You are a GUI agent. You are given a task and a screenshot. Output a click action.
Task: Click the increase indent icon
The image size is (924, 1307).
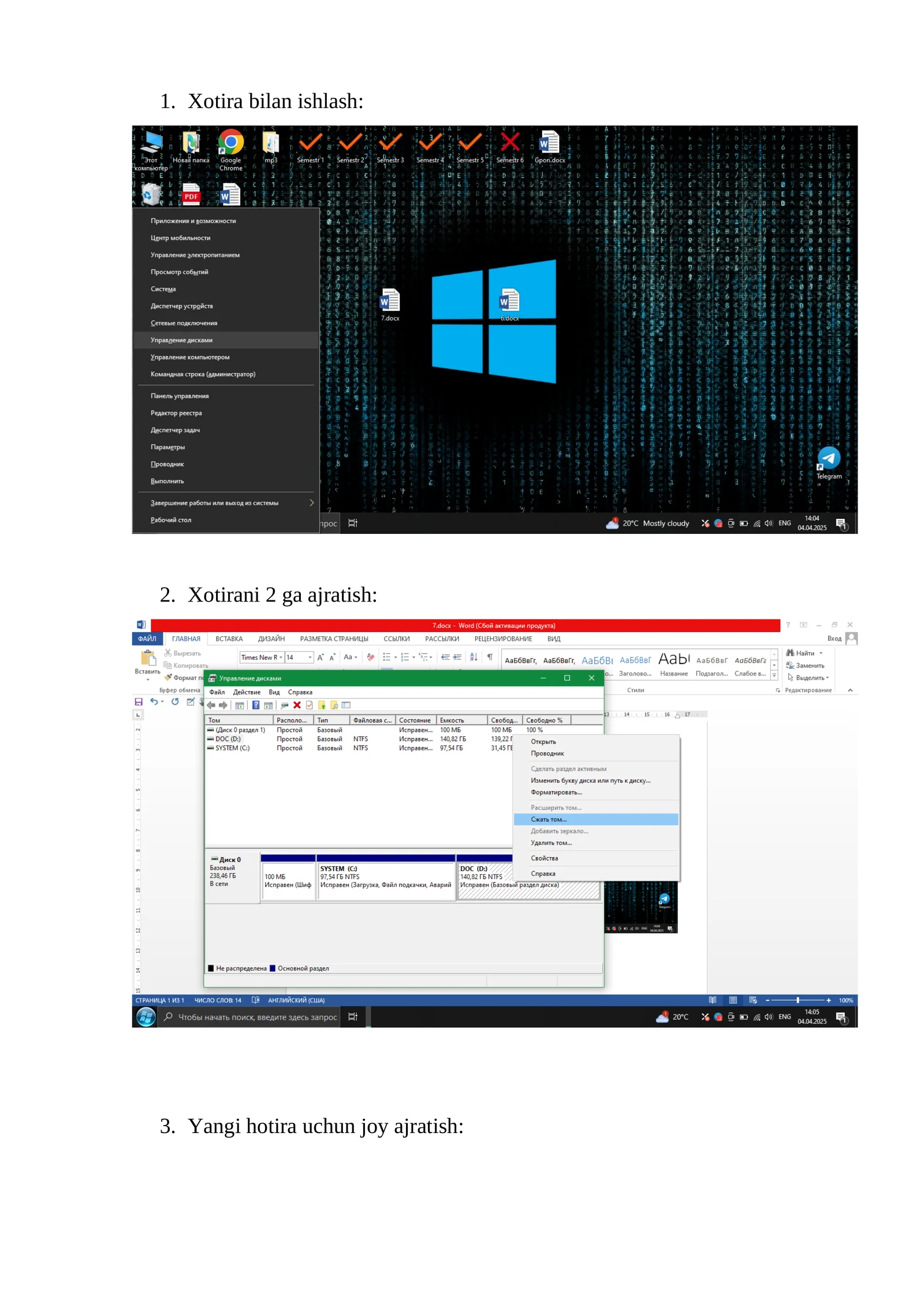[x=457, y=657]
